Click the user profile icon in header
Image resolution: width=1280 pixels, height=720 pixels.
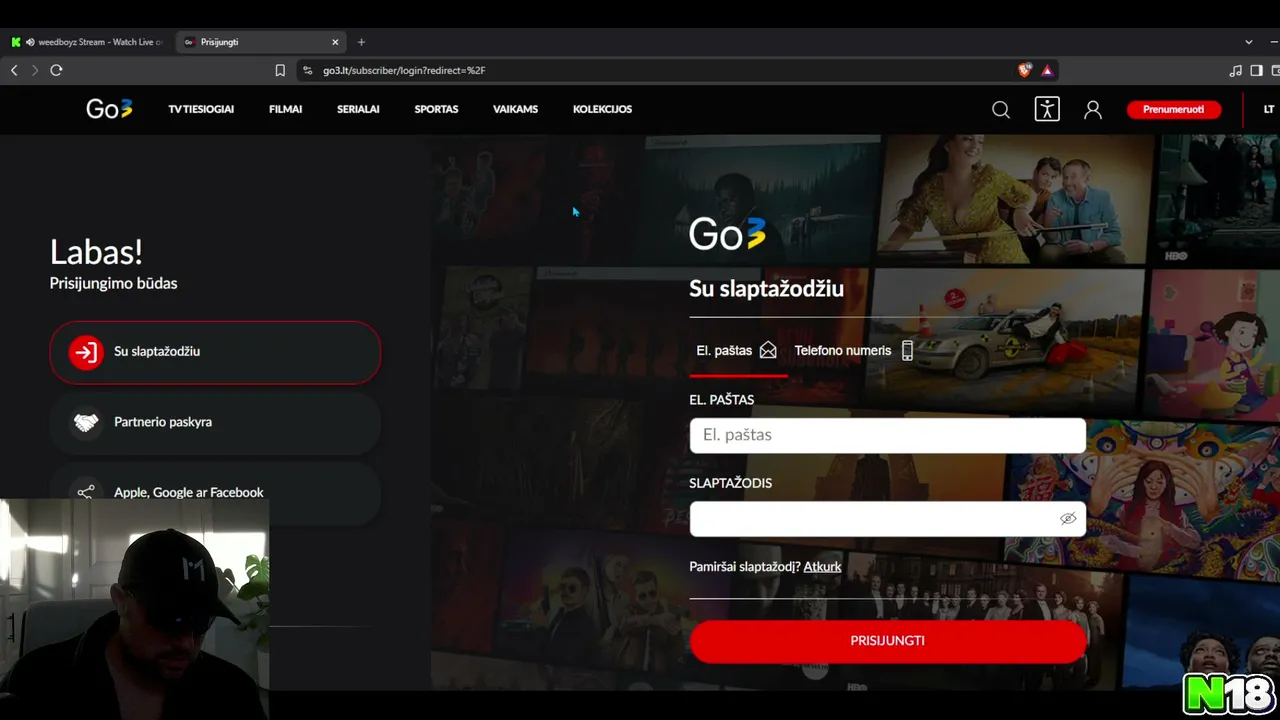(x=1093, y=110)
